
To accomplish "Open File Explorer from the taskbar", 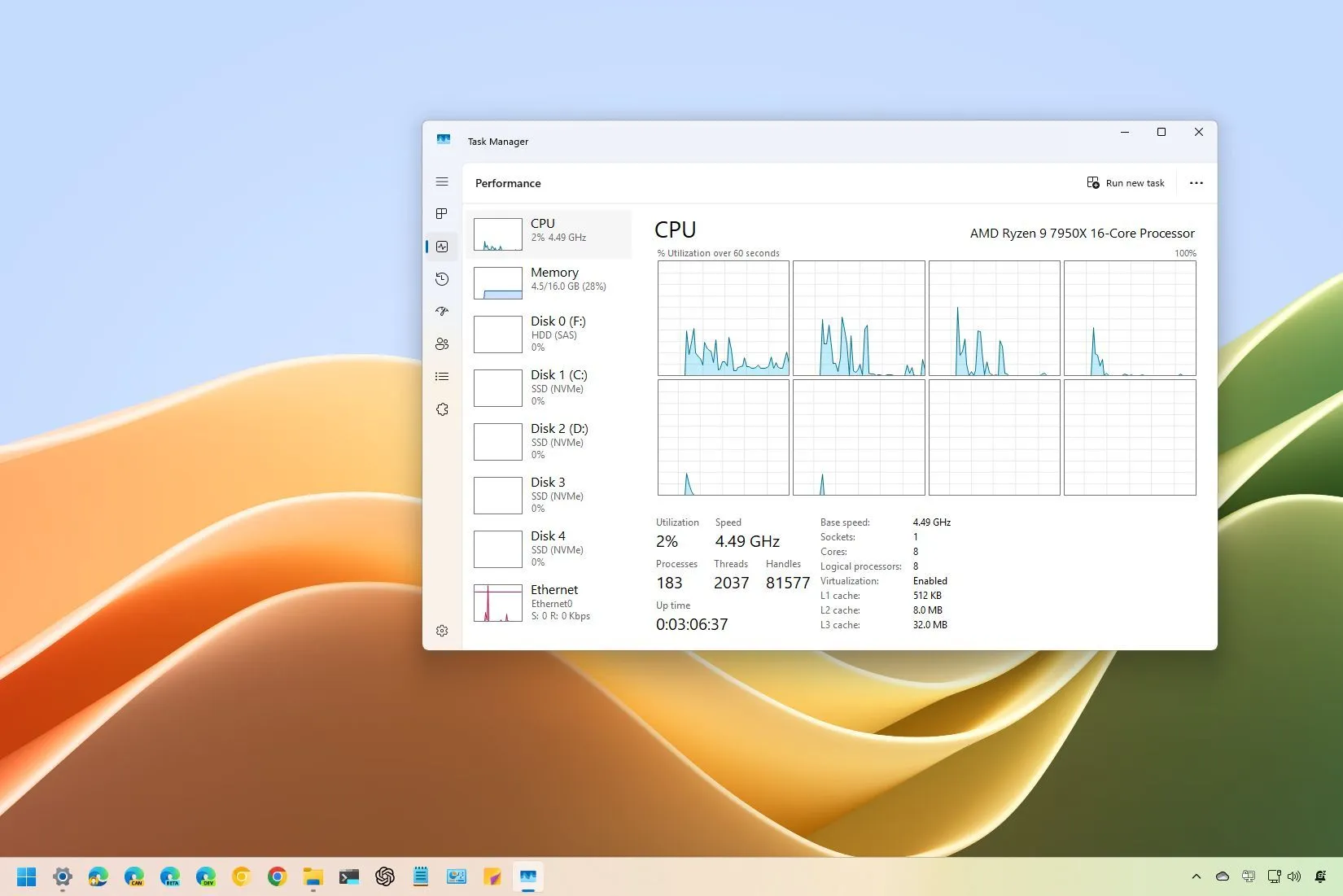I will tap(313, 876).
